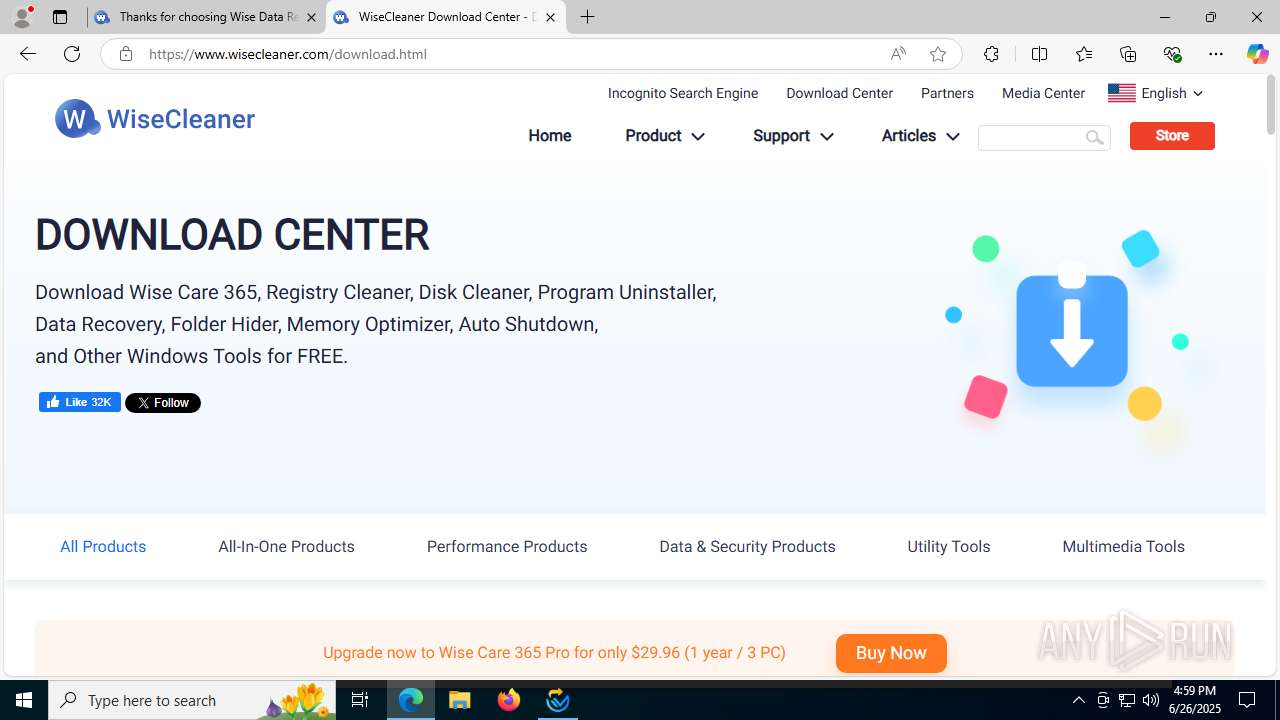Image resolution: width=1280 pixels, height=720 pixels.
Task: Click the US flag language icon
Action: tap(1121, 93)
